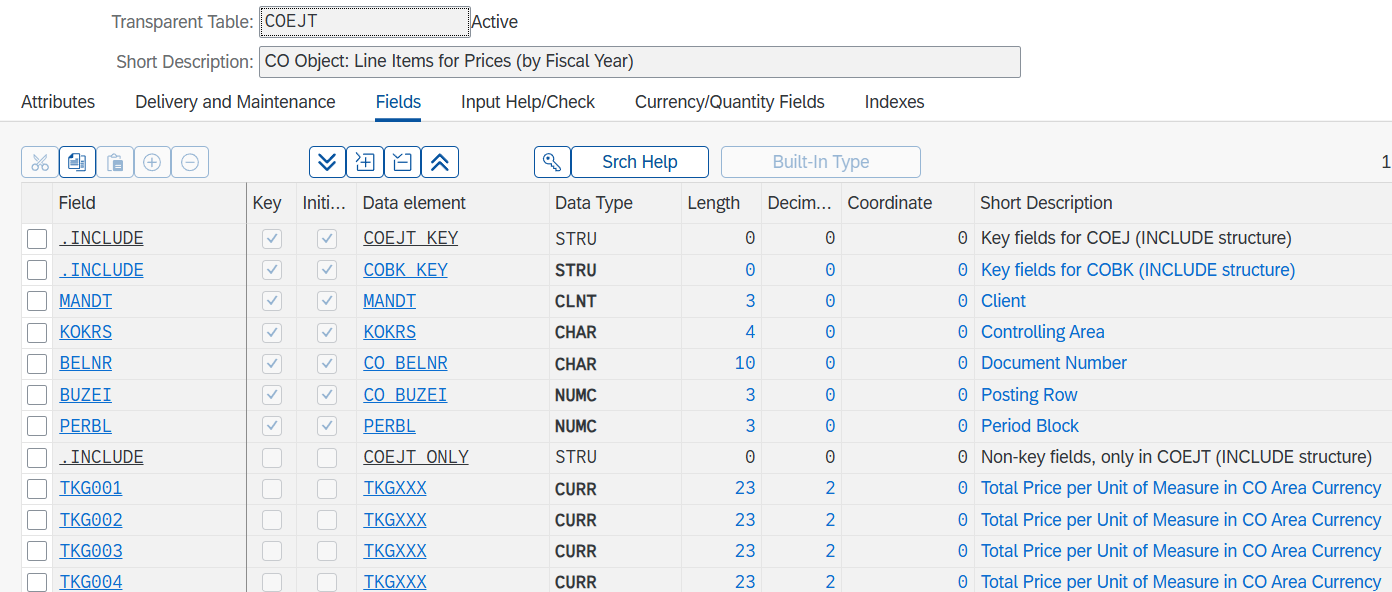Image resolution: width=1392 pixels, height=592 pixels.
Task: Click the Paste clipboard icon
Action: pos(115,162)
